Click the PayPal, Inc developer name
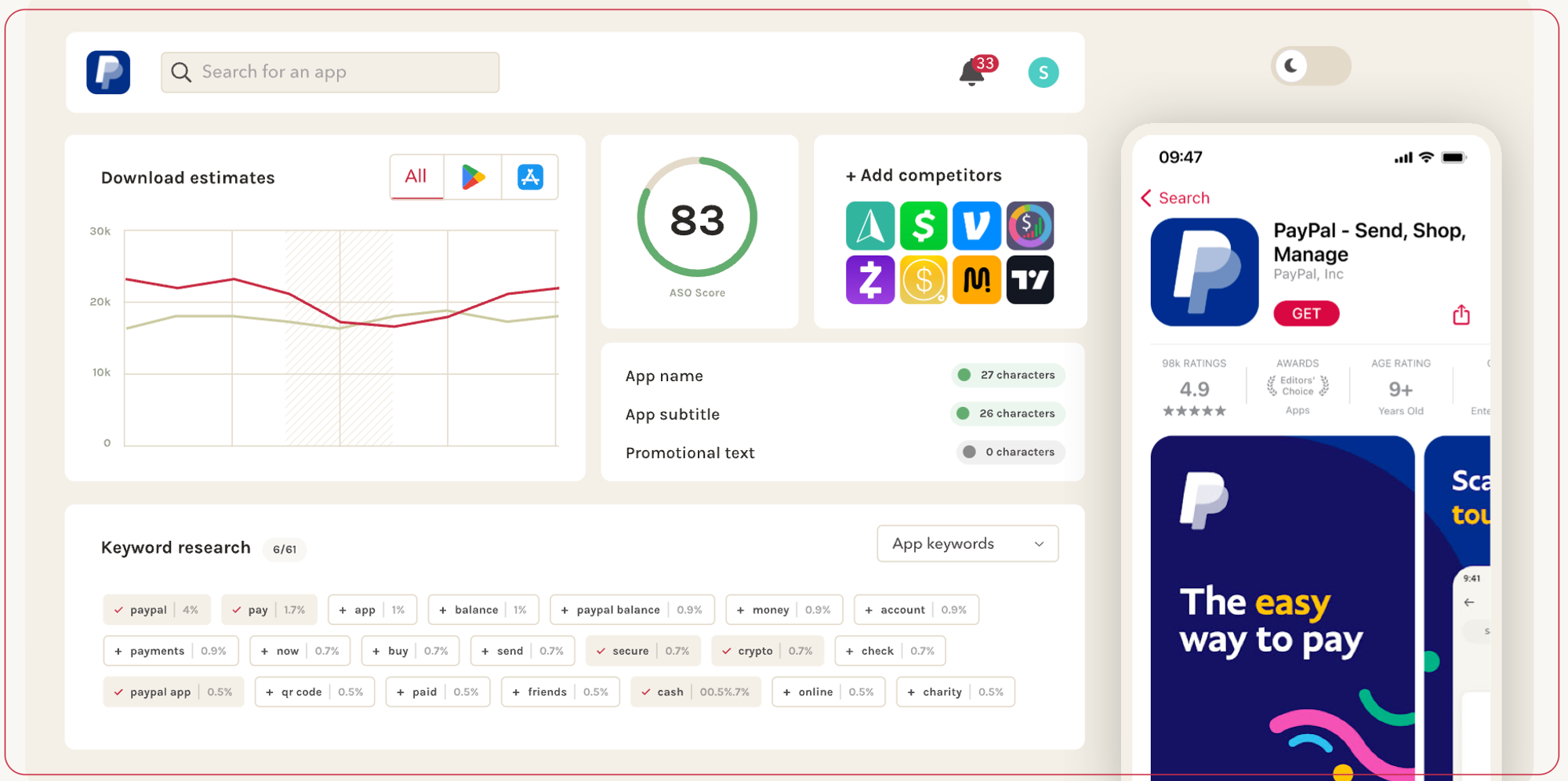1568x781 pixels. pos(1308,274)
